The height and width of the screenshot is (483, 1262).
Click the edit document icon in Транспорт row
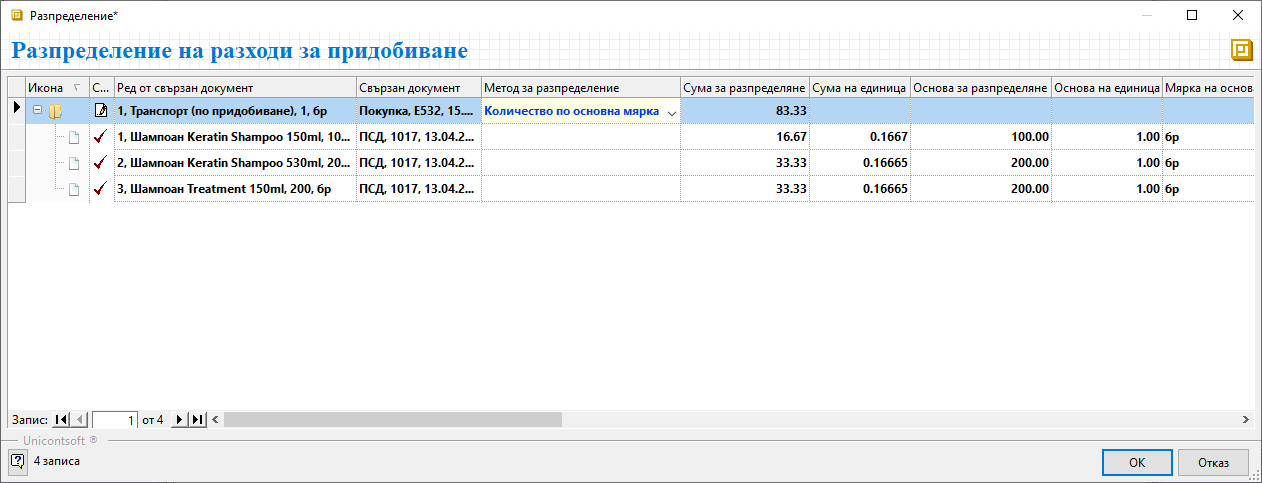click(x=100, y=111)
